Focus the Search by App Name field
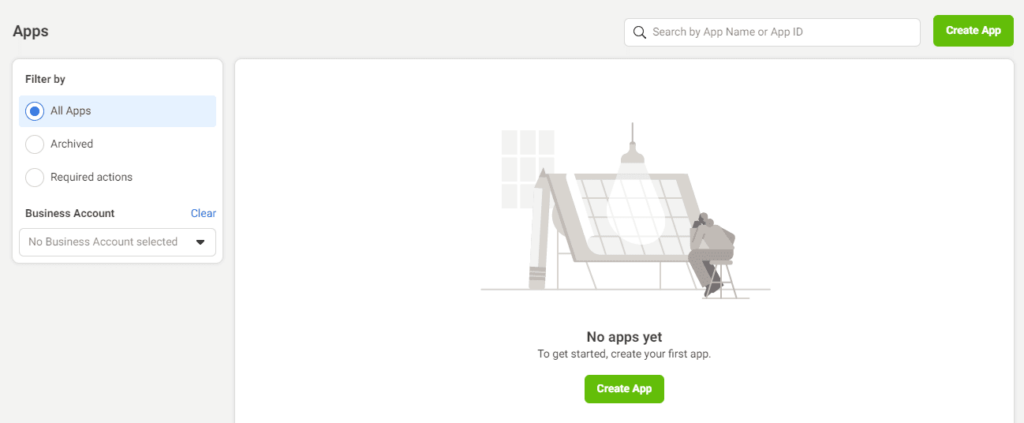The image size is (1024, 423). click(772, 32)
